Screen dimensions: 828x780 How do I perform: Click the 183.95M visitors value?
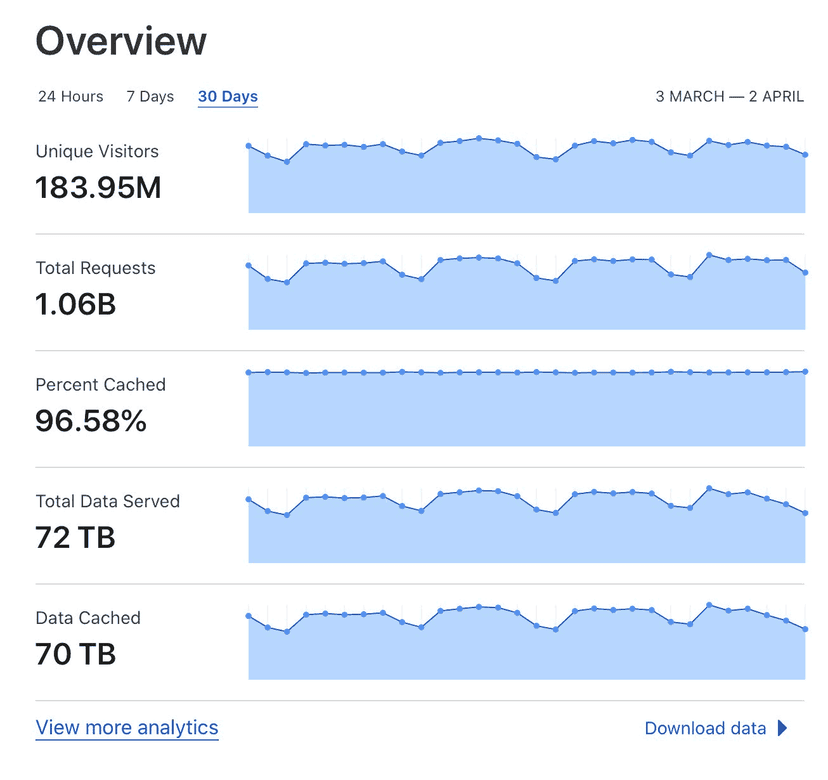coord(98,187)
